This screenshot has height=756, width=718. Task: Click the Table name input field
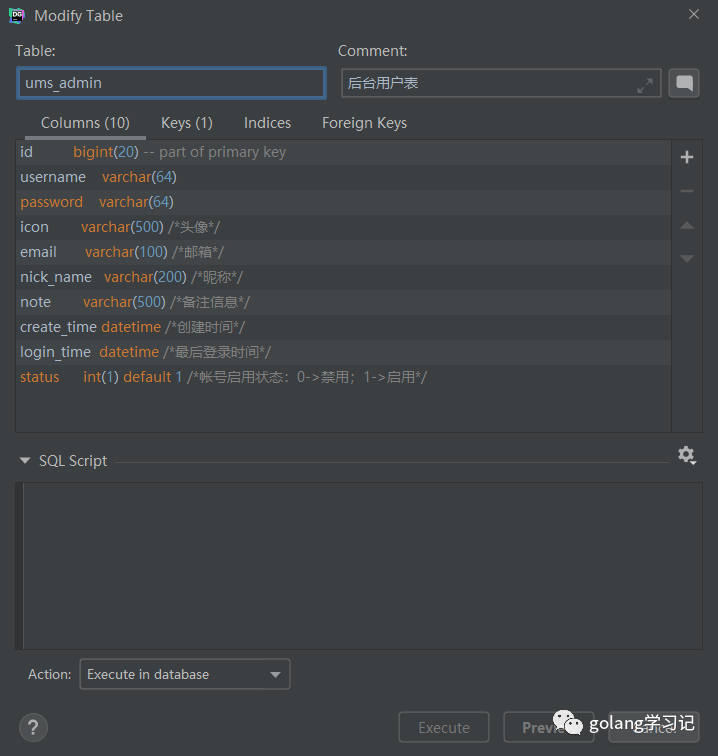coord(170,83)
